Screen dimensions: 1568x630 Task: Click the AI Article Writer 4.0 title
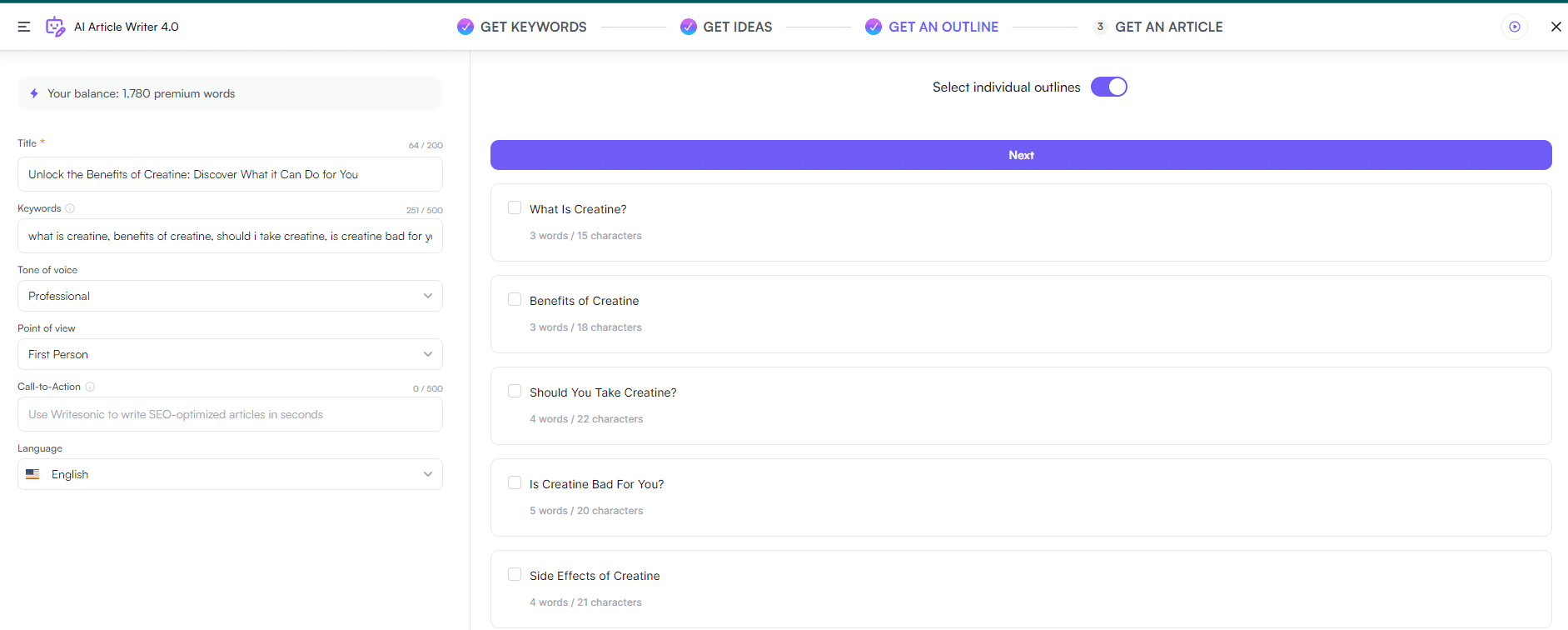coord(127,27)
